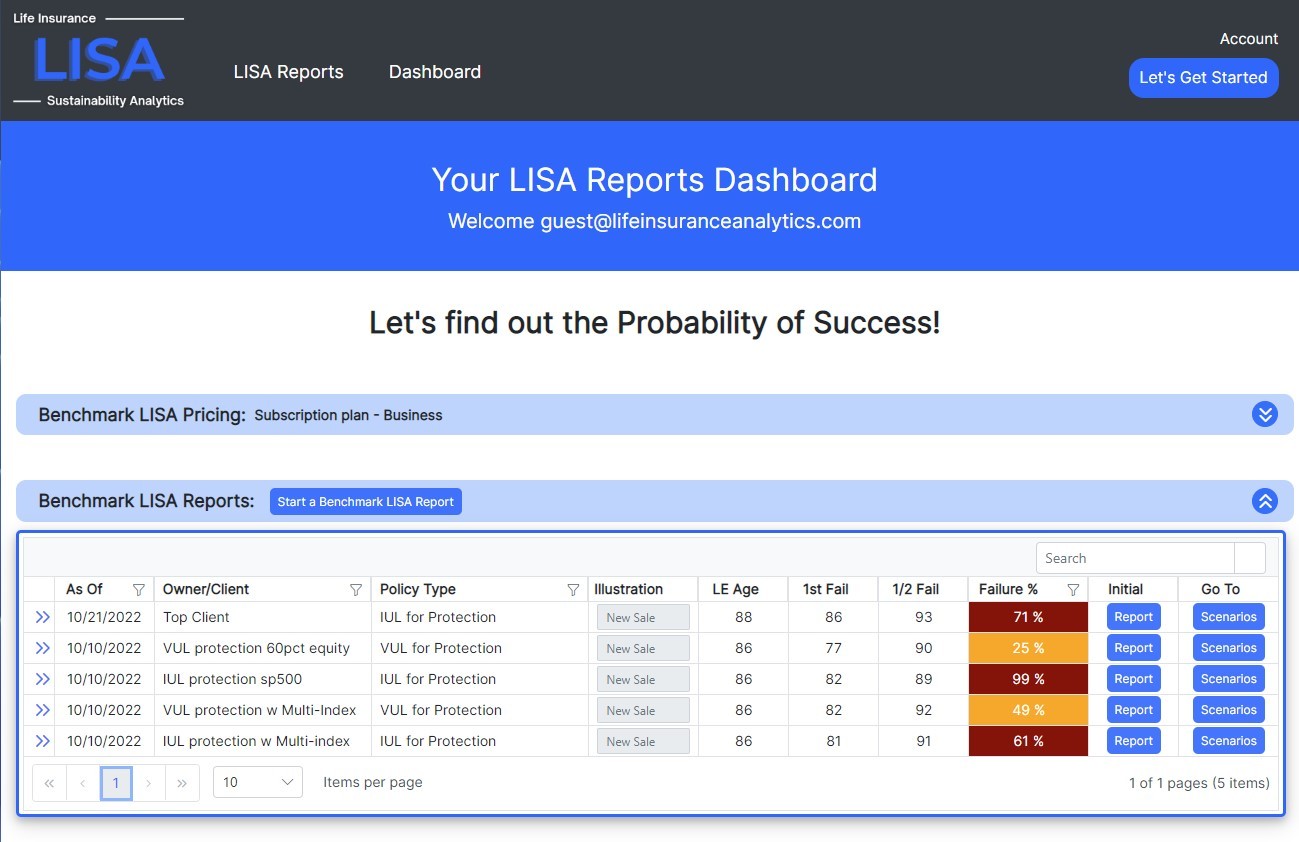Expand the Top Client row
The height and width of the screenshot is (842, 1299).
coord(42,618)
